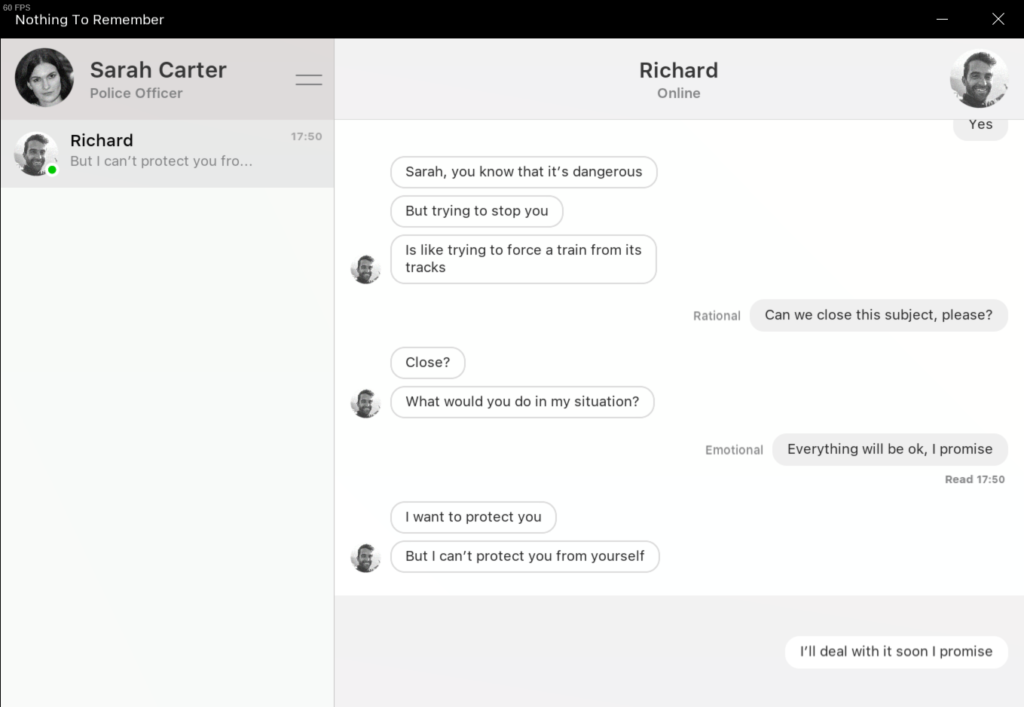Minimize the Nothing To Remember window
Screen dimensions: 1024x707
[x=942, y=19]
